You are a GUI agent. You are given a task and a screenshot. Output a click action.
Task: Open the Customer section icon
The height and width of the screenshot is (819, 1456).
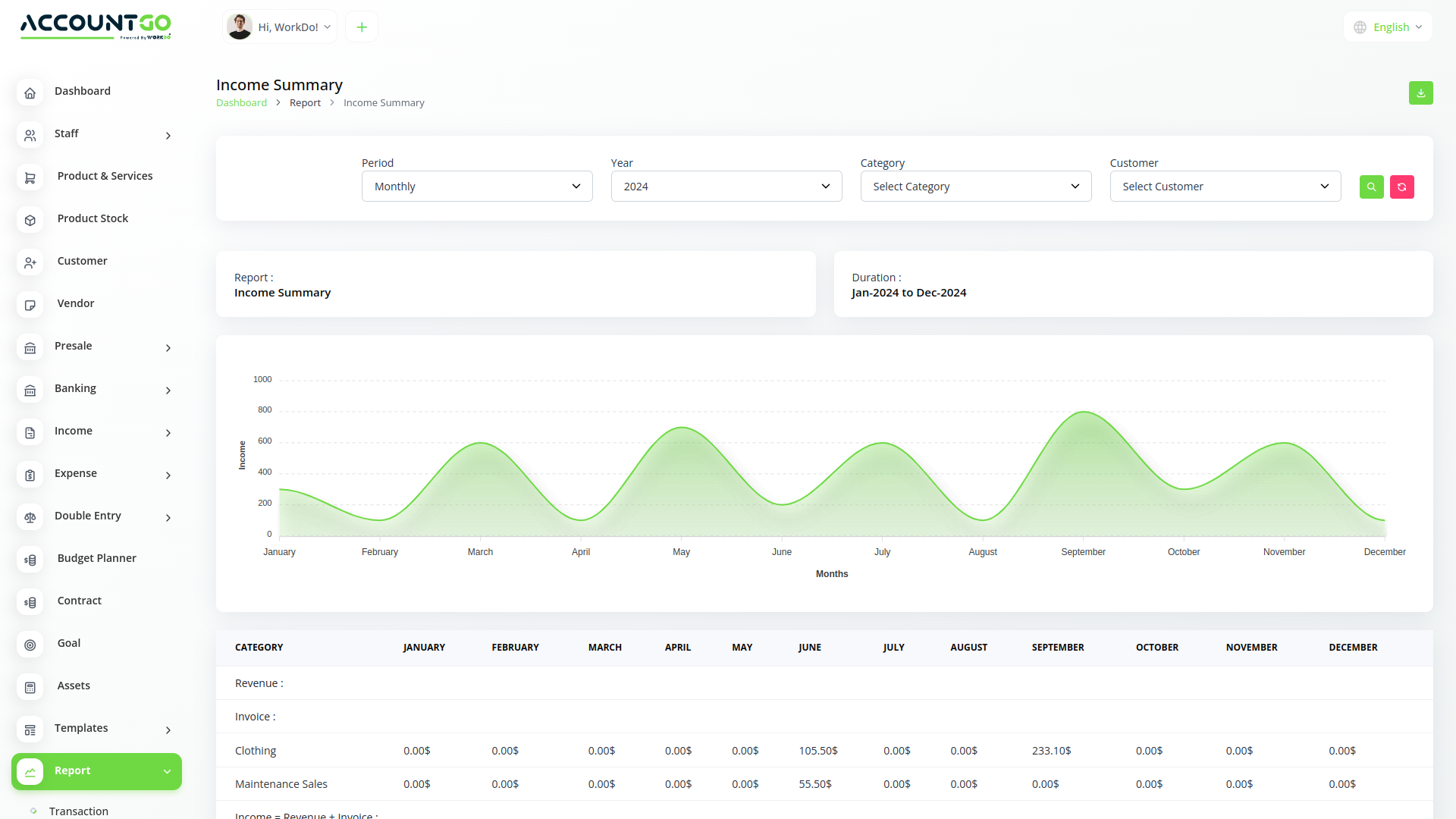click(x=30, y=262)
